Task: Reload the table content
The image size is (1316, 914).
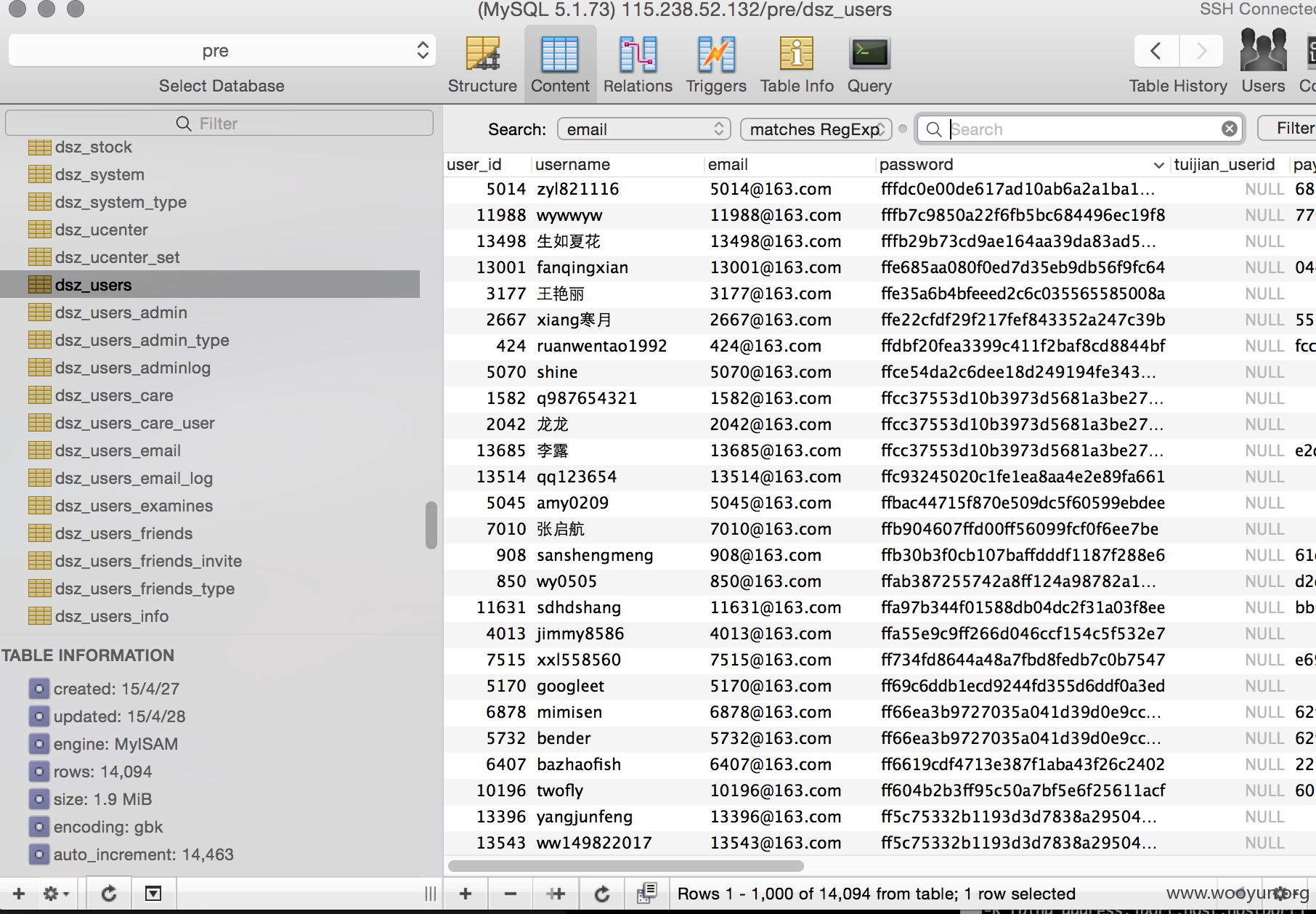Action: pos(602,894)
